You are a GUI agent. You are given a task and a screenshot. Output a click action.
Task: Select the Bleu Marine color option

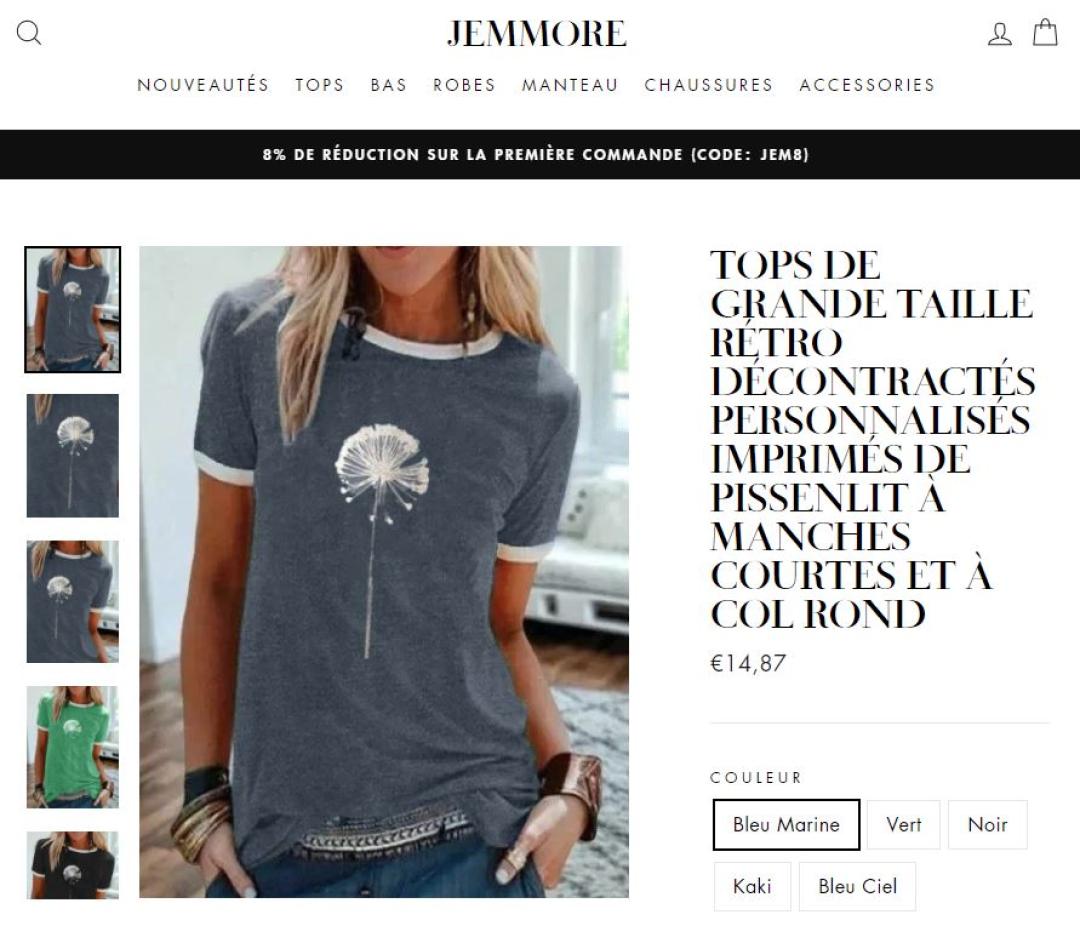pos(786,825)
